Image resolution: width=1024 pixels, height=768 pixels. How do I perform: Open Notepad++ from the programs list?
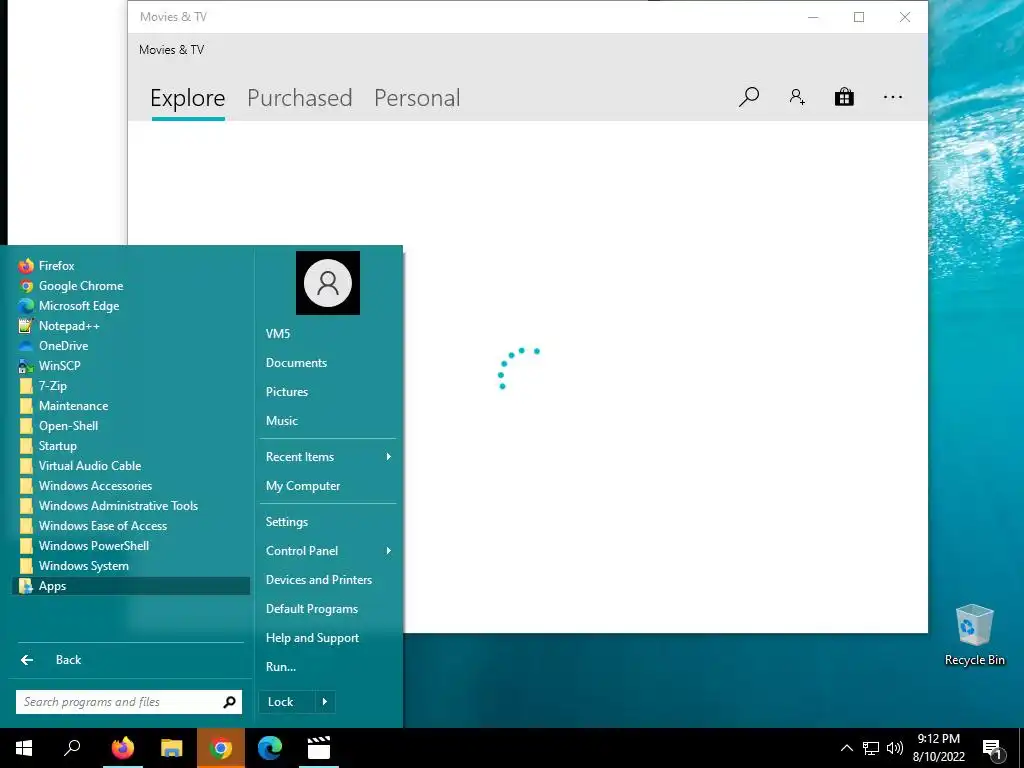[131, 326]
